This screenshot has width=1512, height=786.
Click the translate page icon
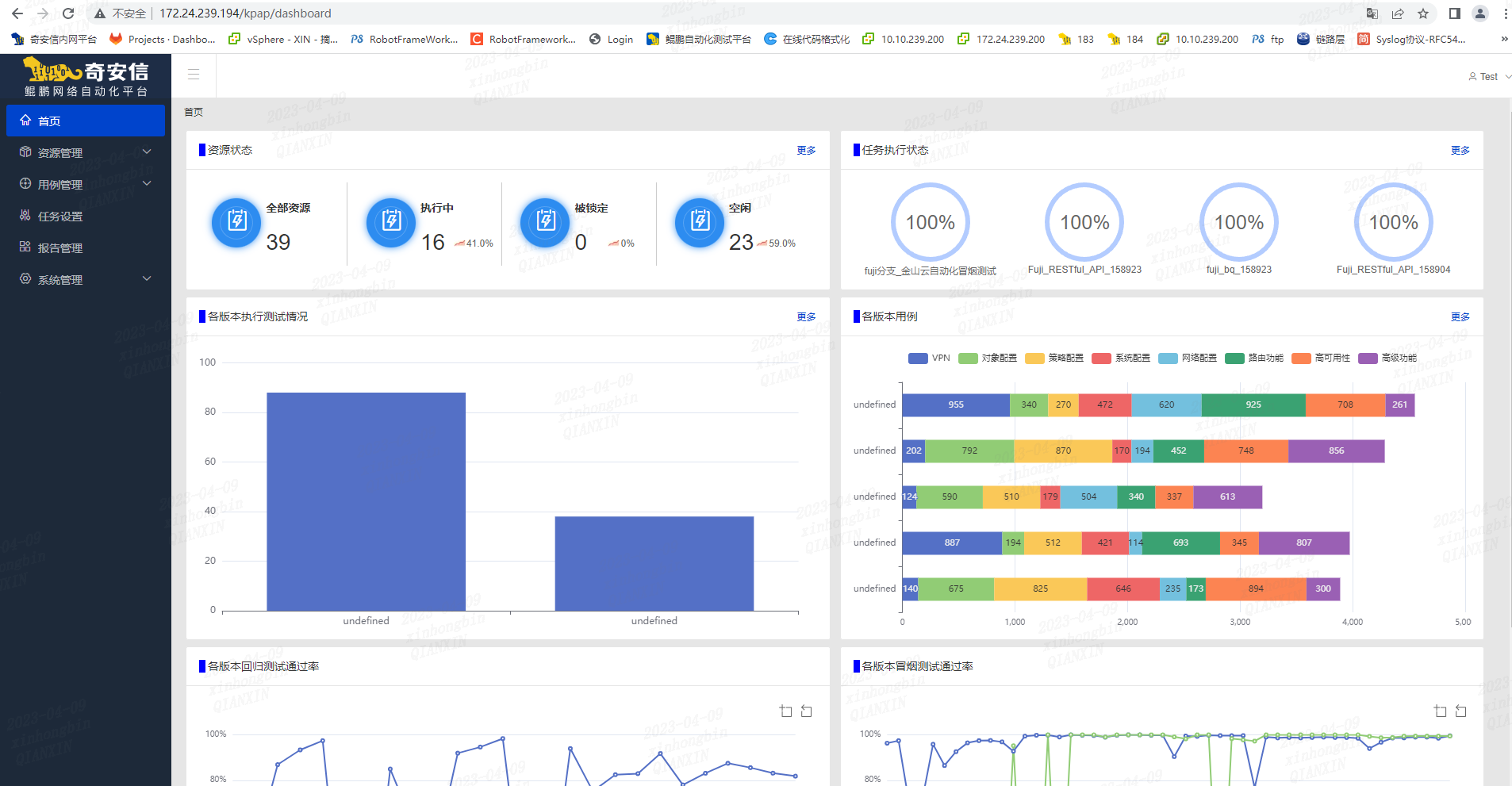(1372, 13)
